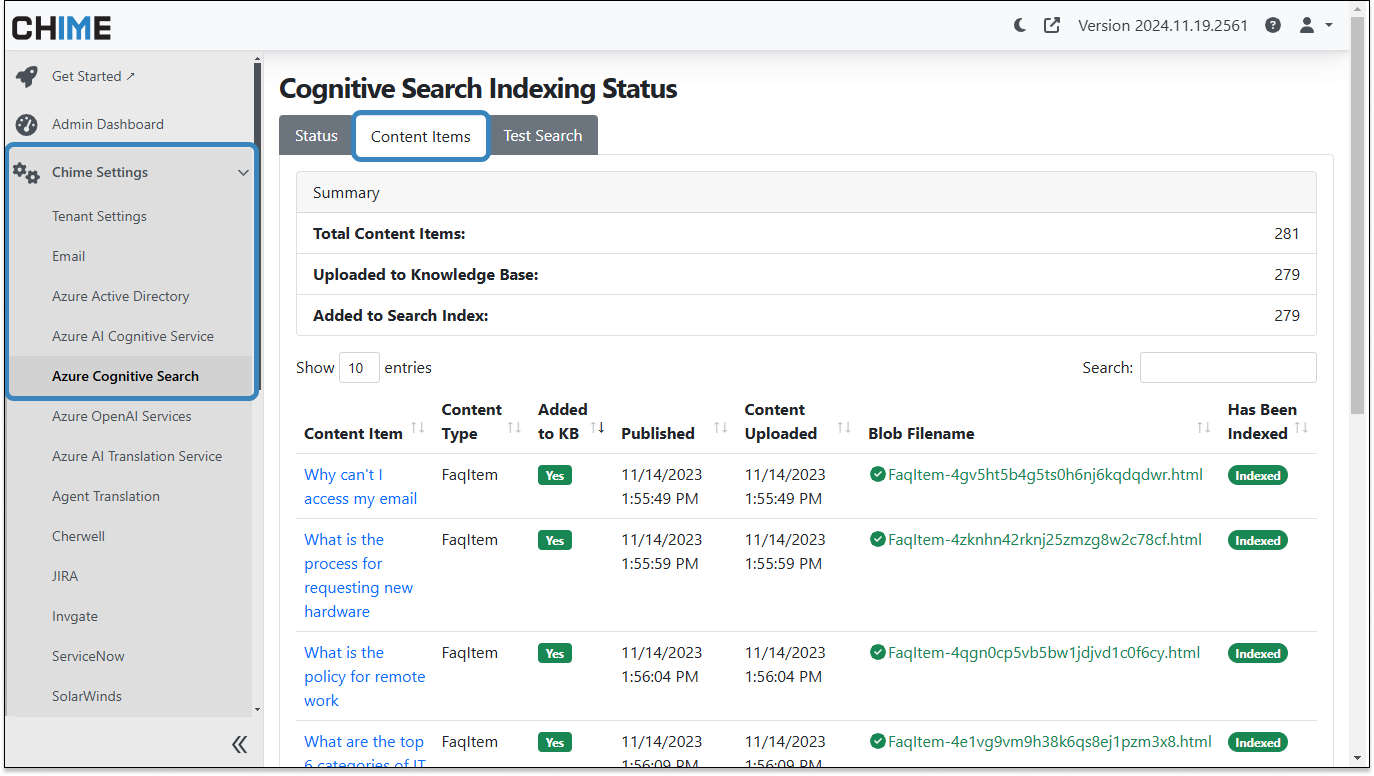The height and width of the screenshot is (776, 1374).
Task: Open blob FaqItem-4e1vg9vm9h38k6qs8ej1pzm3x8.html
Action: coord(1050,742)
